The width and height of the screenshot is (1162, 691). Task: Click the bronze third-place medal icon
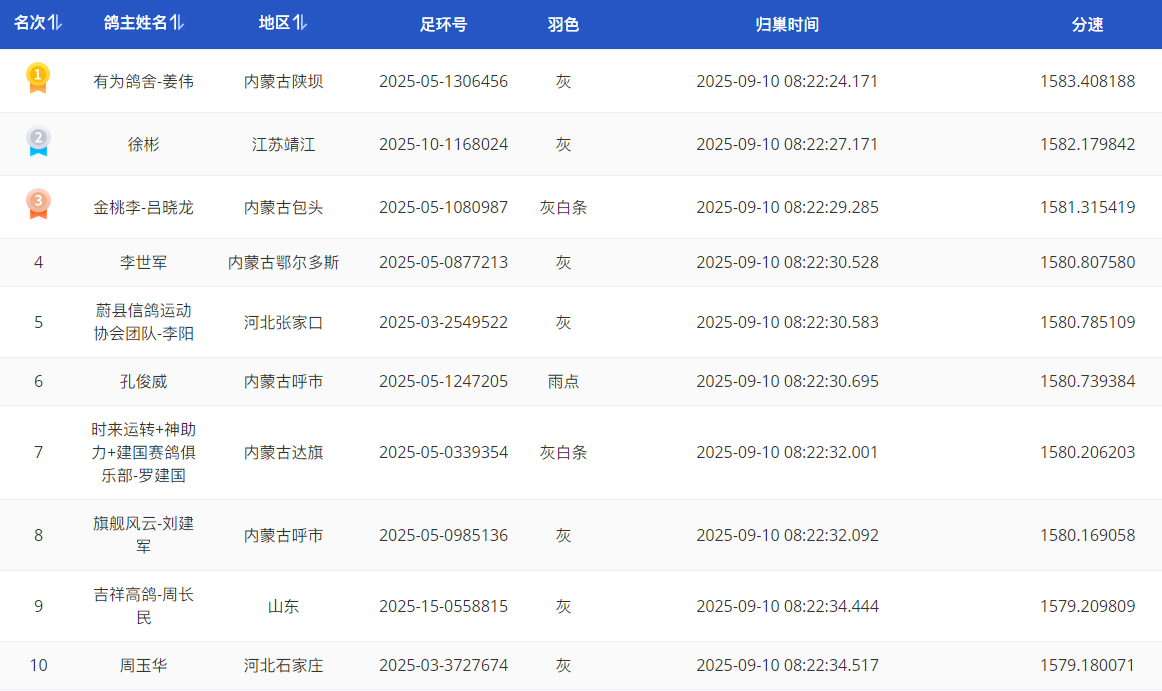(38, 205)
